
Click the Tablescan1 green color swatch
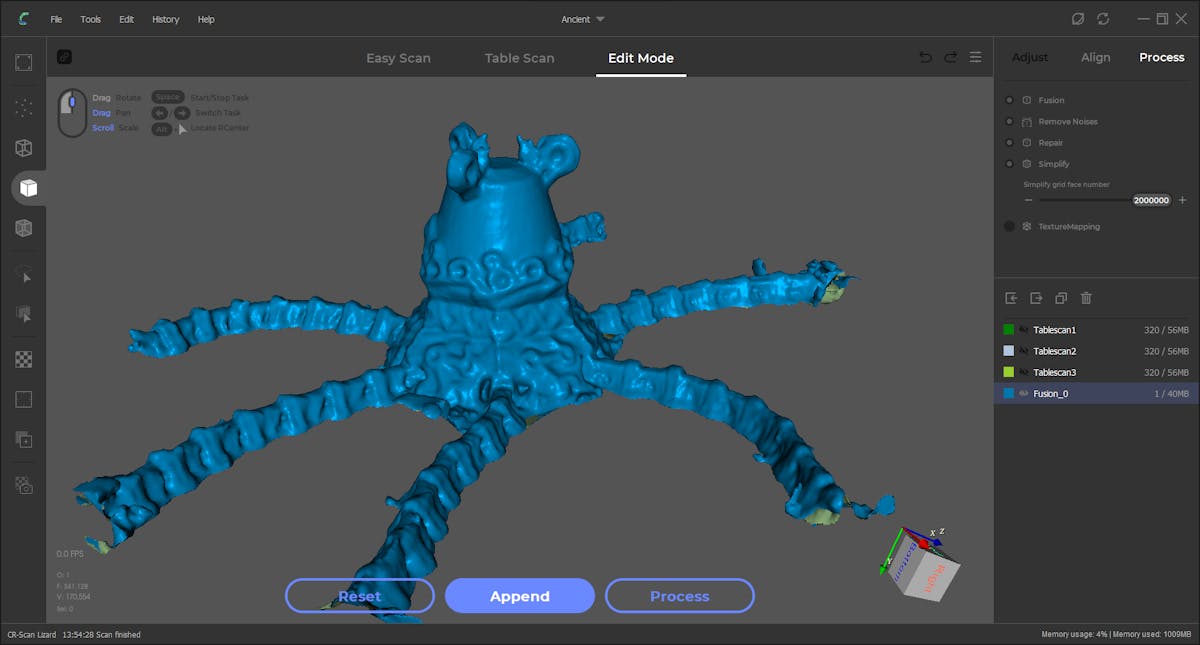[x=1009, y=330]
